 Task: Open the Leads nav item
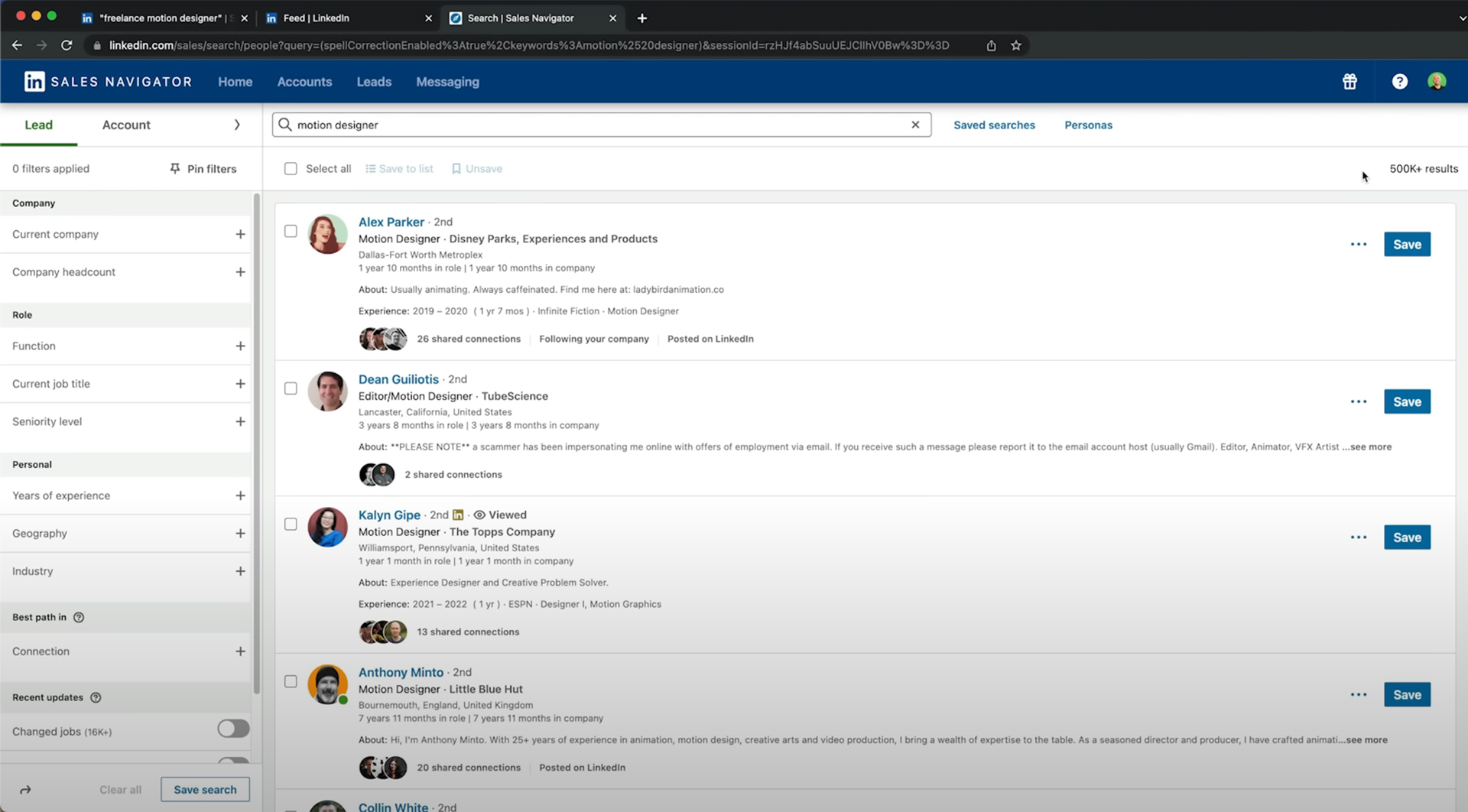pos(374,82)
